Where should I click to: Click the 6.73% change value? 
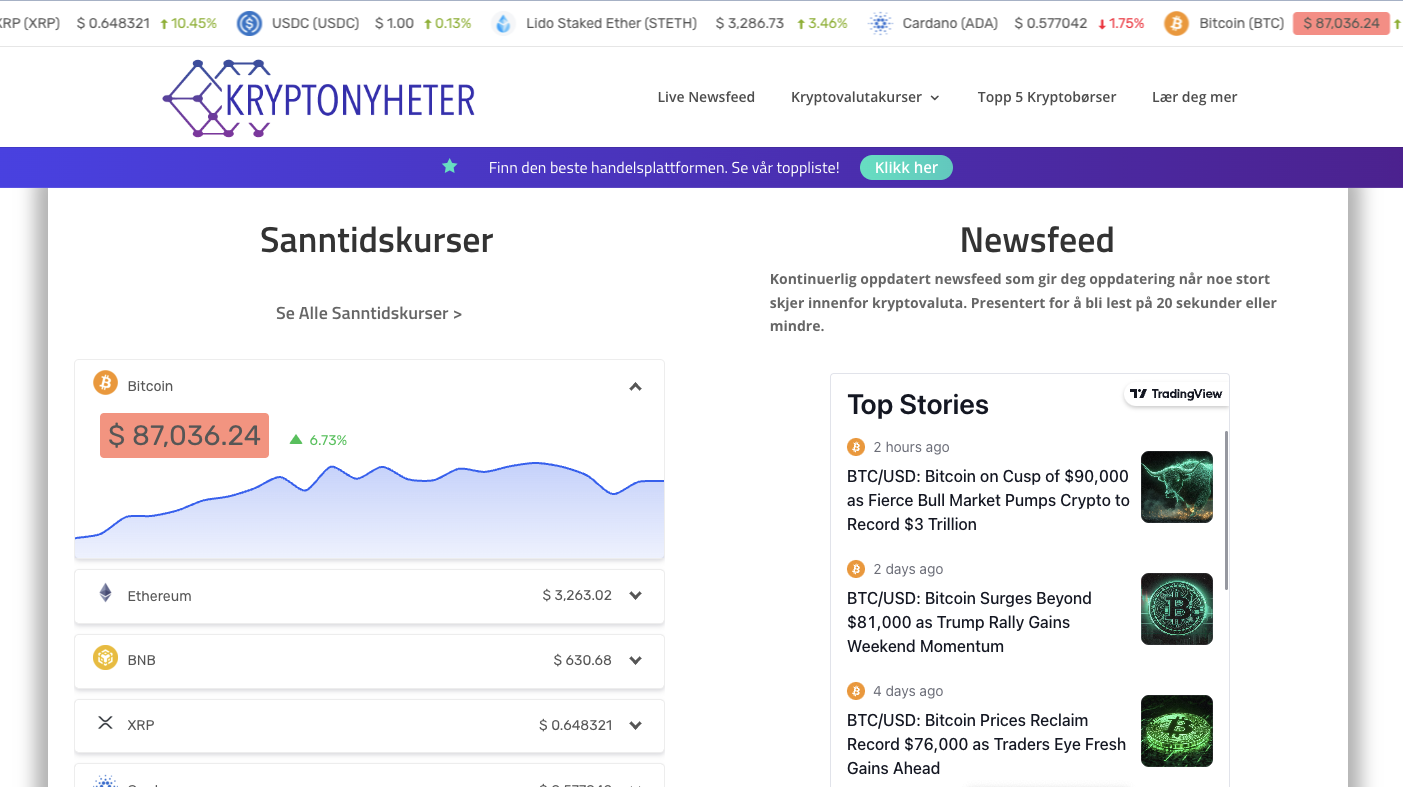[x=328, y=440]
